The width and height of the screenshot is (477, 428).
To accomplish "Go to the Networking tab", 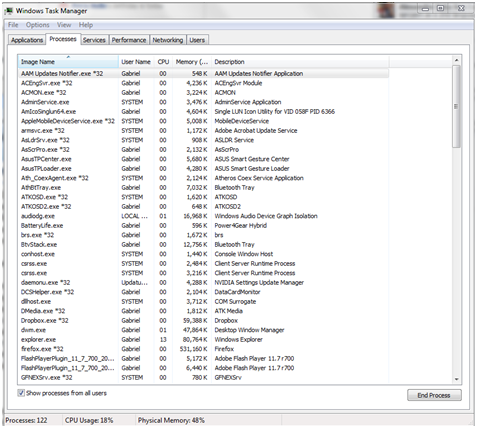I will tap(168, 40).
